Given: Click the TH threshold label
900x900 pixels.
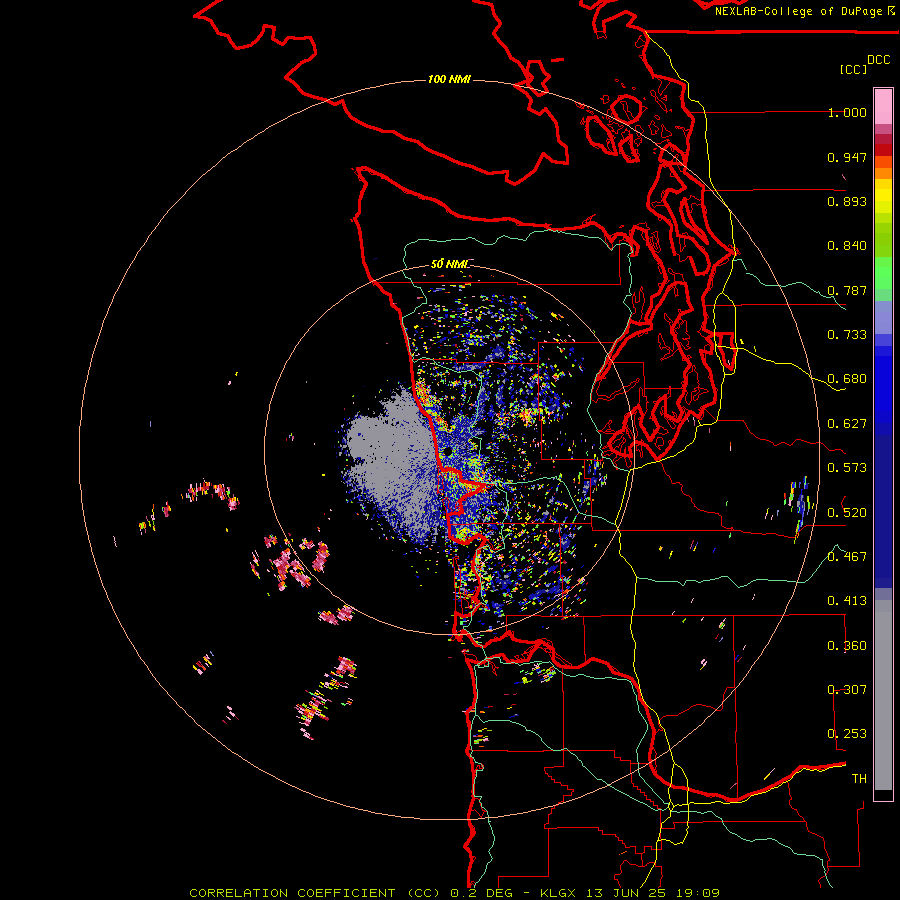Looking at the screenshot, I should point(859,779).
